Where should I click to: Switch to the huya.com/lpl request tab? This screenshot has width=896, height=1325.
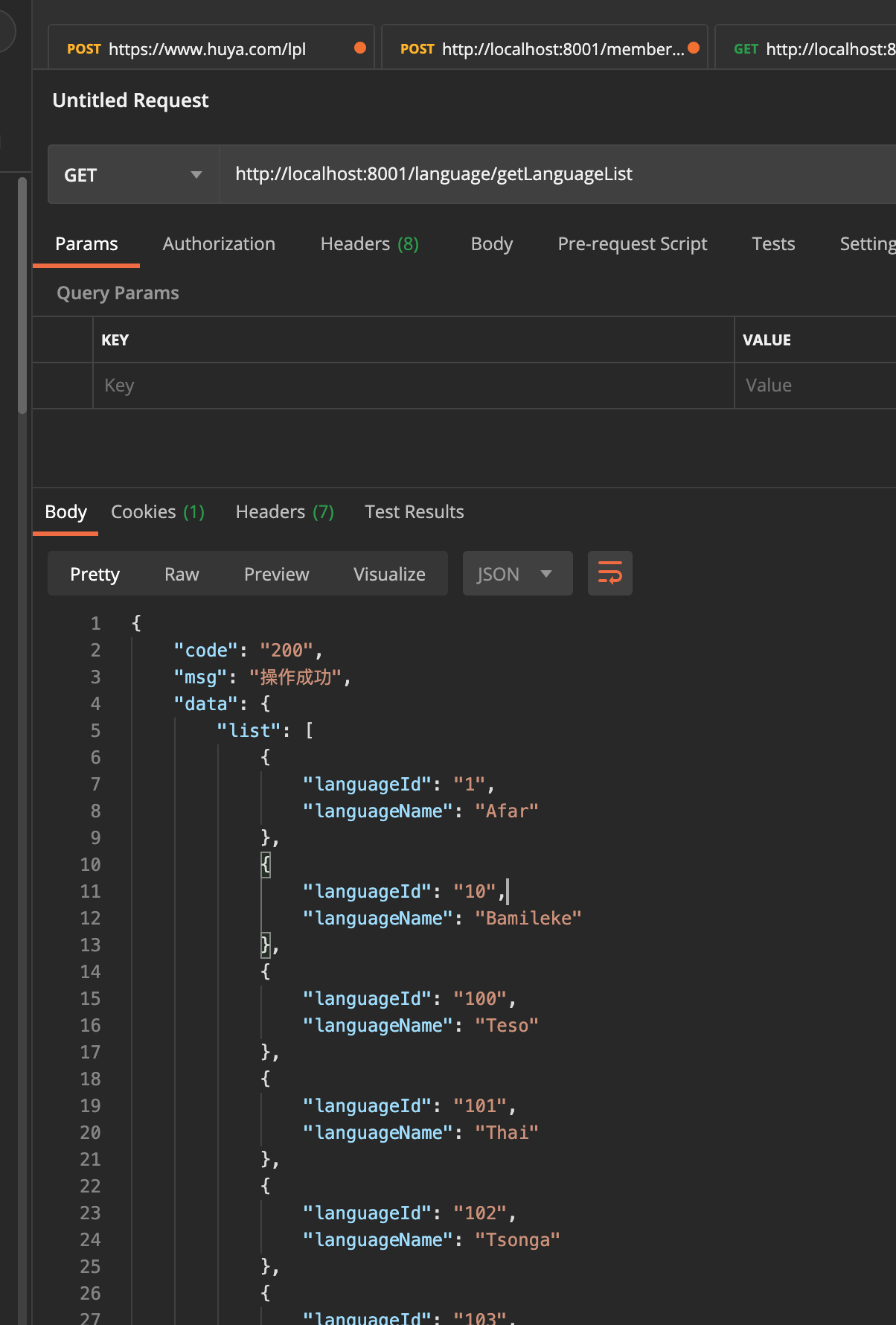click(x=211, y=49)
